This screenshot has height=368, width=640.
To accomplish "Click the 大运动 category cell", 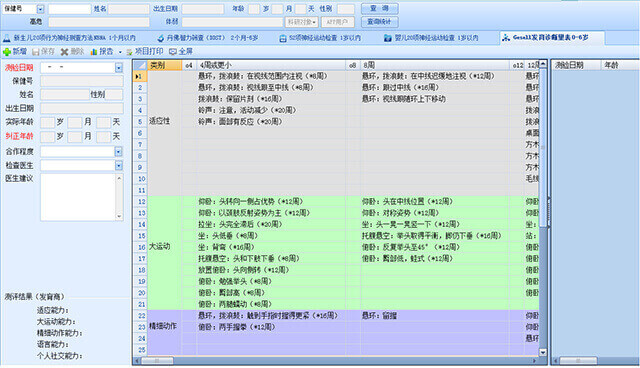I will [x=164, y=253].
